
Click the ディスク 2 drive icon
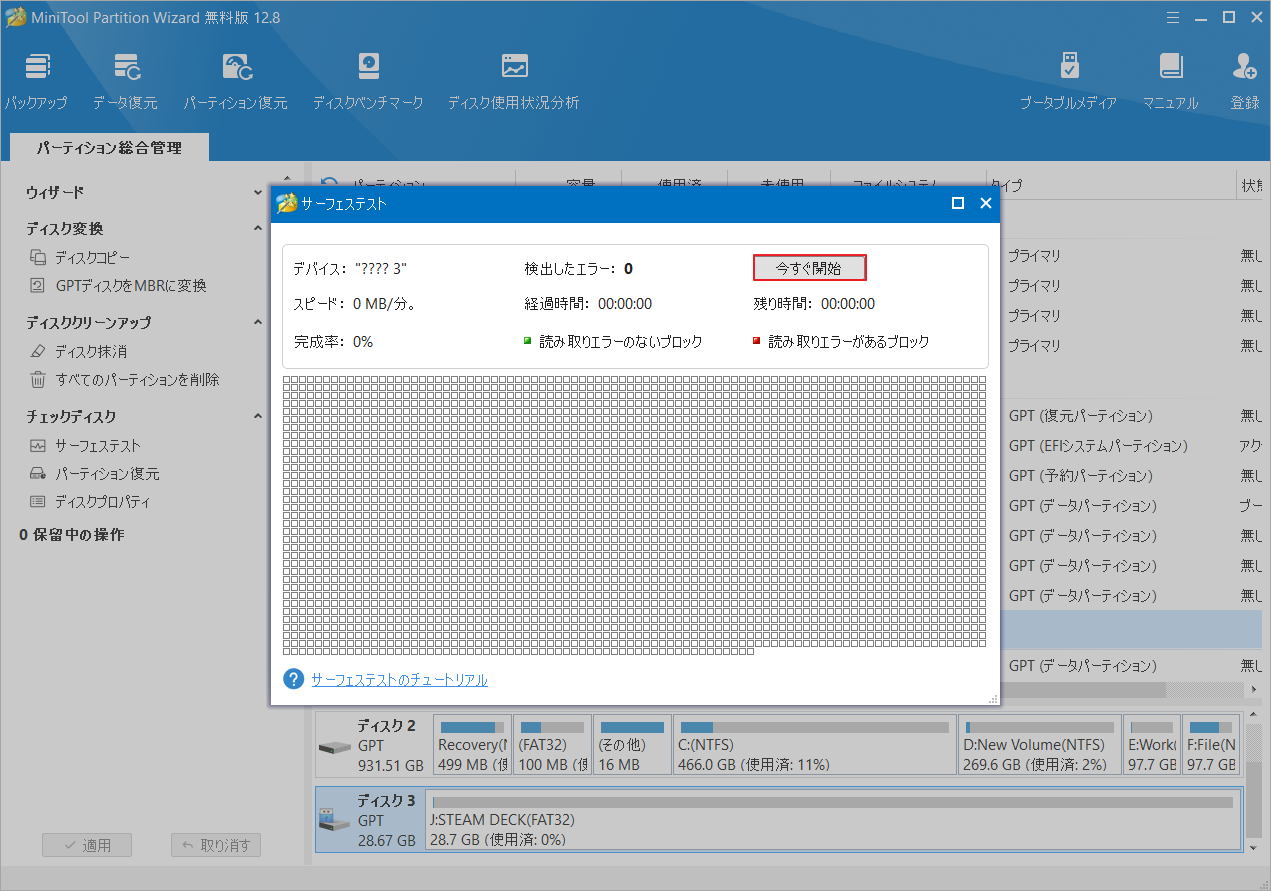(x=334, y=747)
